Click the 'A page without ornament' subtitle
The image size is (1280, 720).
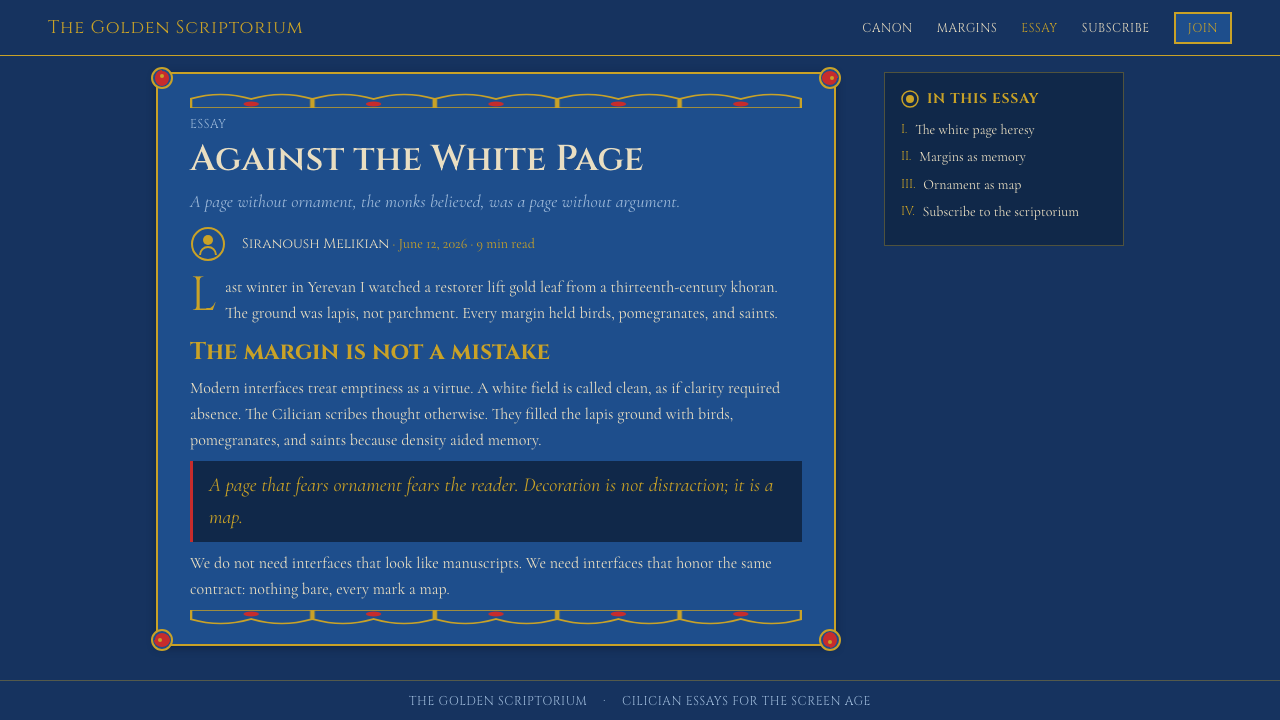tap(435, 202)
